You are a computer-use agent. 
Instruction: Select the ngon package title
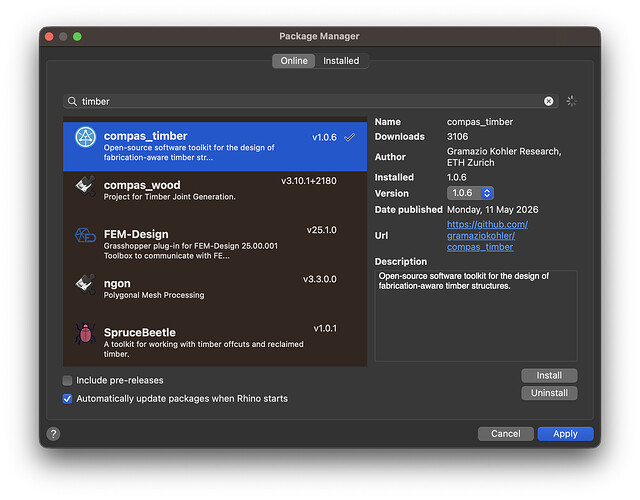click(x=117, y=284)
